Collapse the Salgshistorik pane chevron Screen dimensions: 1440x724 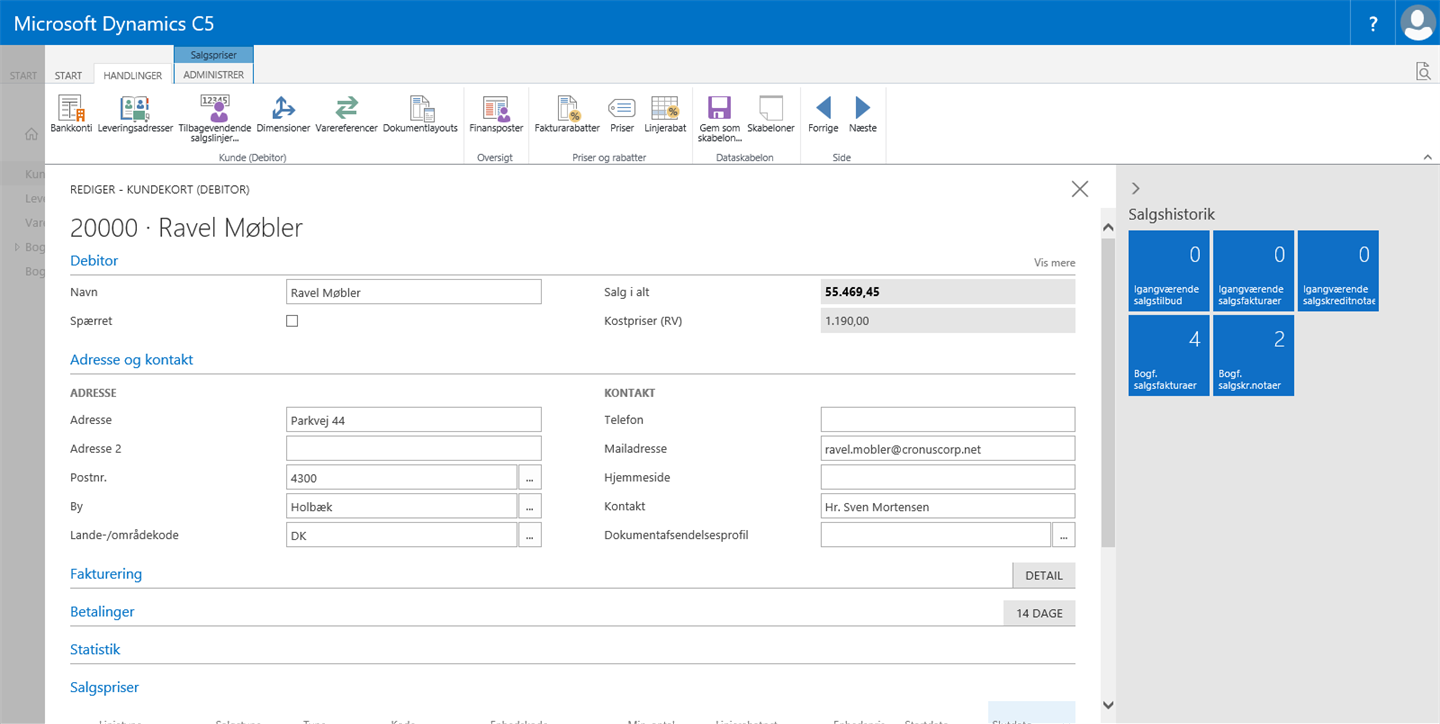coord(1135,188)
